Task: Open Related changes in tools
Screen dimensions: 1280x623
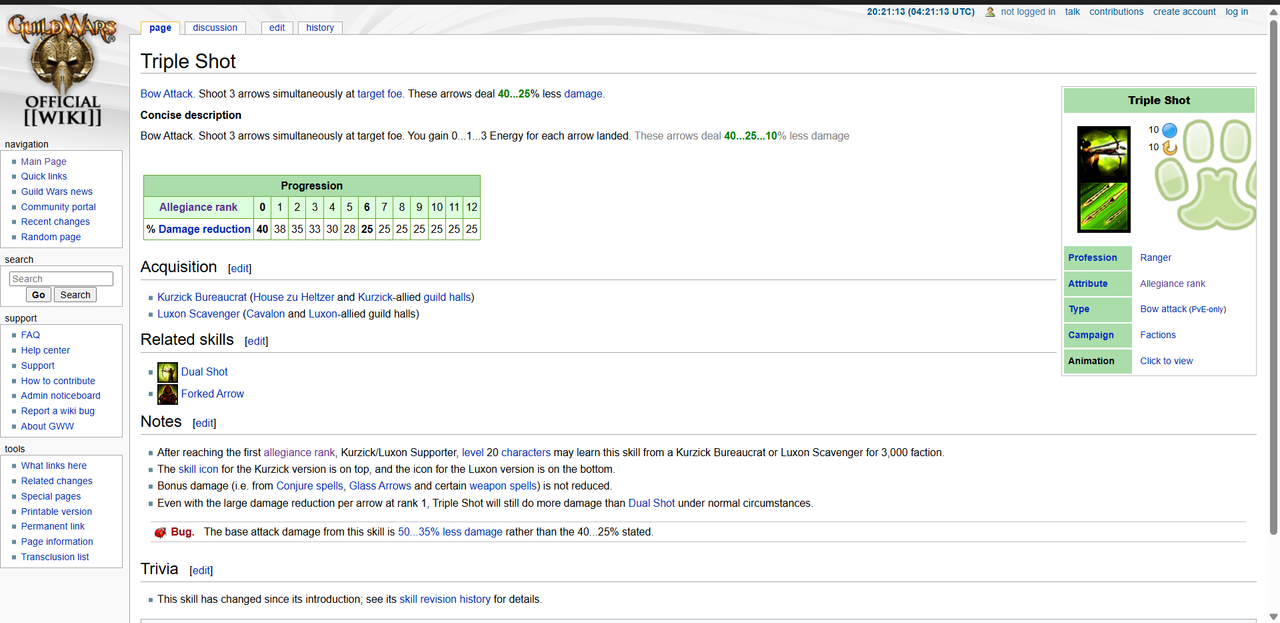Action: [x=57, y=481]
